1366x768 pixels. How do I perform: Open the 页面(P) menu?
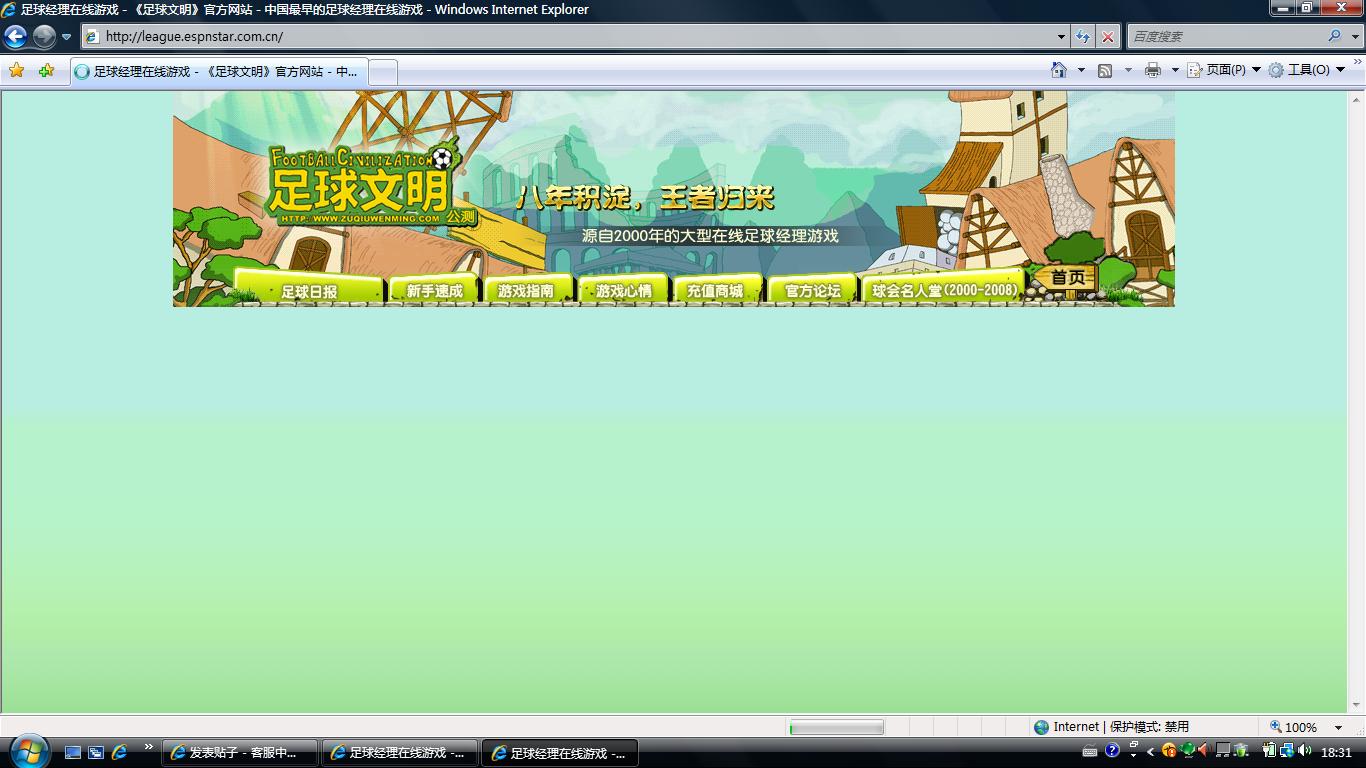point(1224,70)
